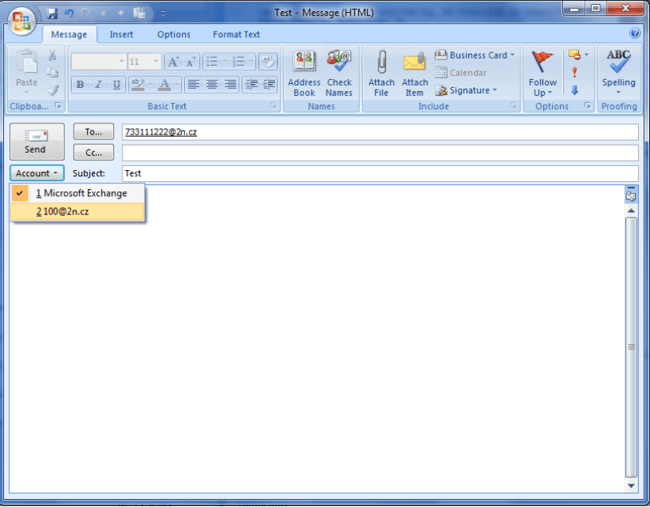Click the To field with 733111222@2n.cz
This screenshot has height=507, width=650.
coord(380,132)
